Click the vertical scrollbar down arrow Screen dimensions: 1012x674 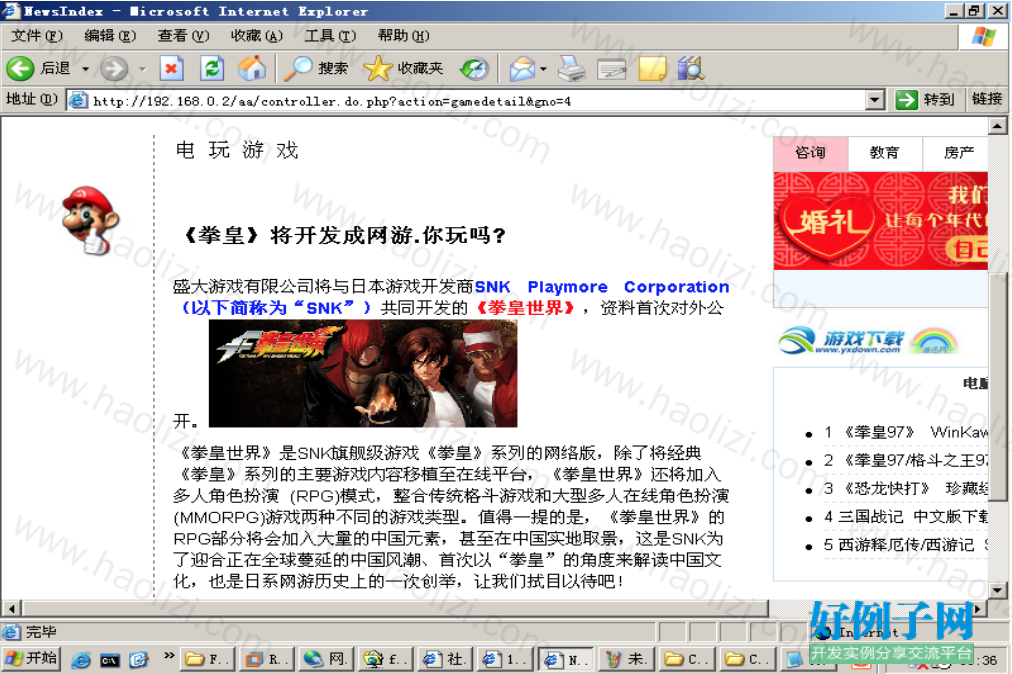[997, 589]
